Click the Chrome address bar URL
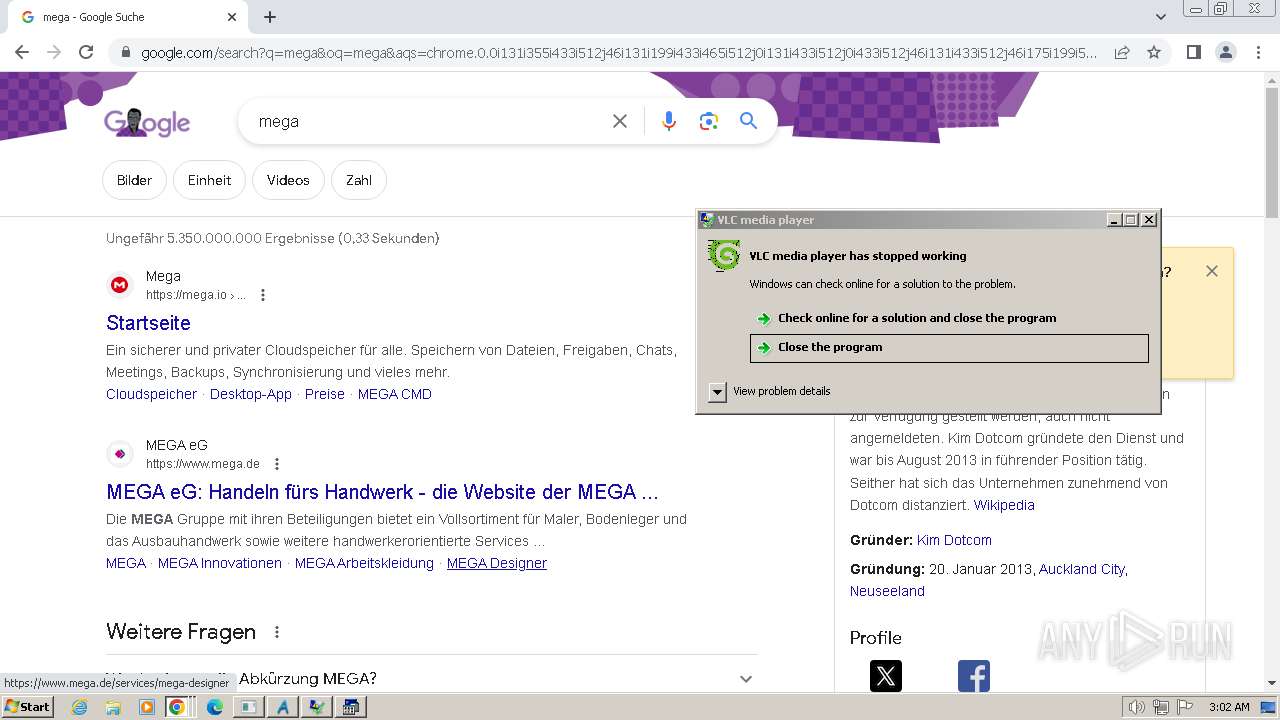This screenshot has height=720, width=1280. pyautogui.click(x=618, y=52)
